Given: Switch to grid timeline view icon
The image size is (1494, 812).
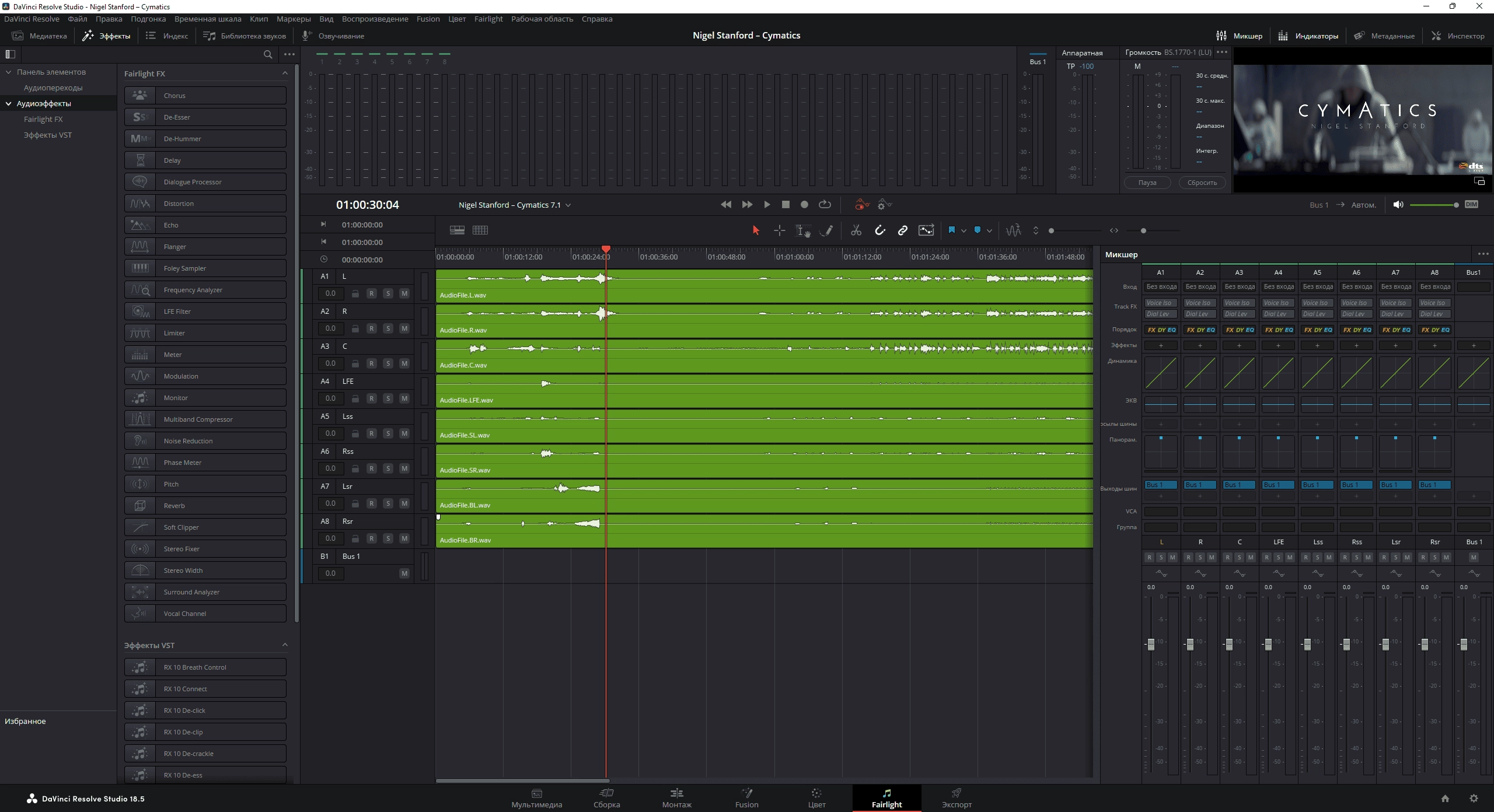Looking at the screenshot, I should tap(480, 230).
